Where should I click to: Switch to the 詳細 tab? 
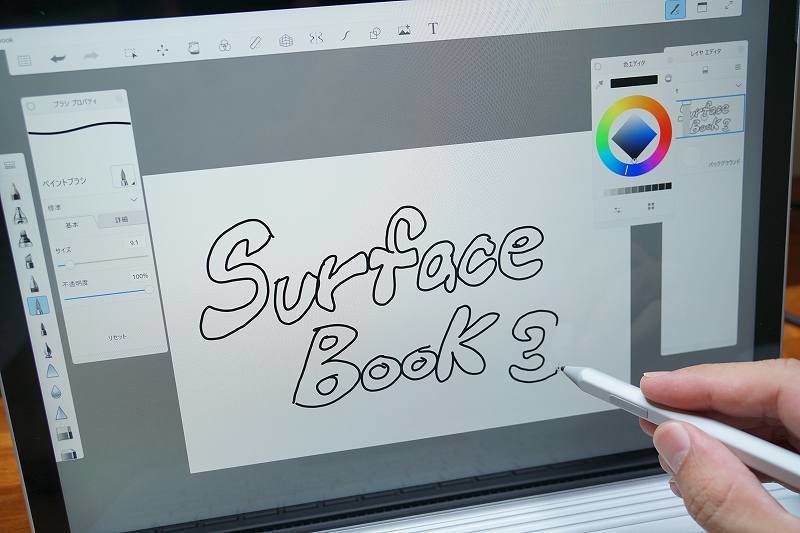coord(121,220)
